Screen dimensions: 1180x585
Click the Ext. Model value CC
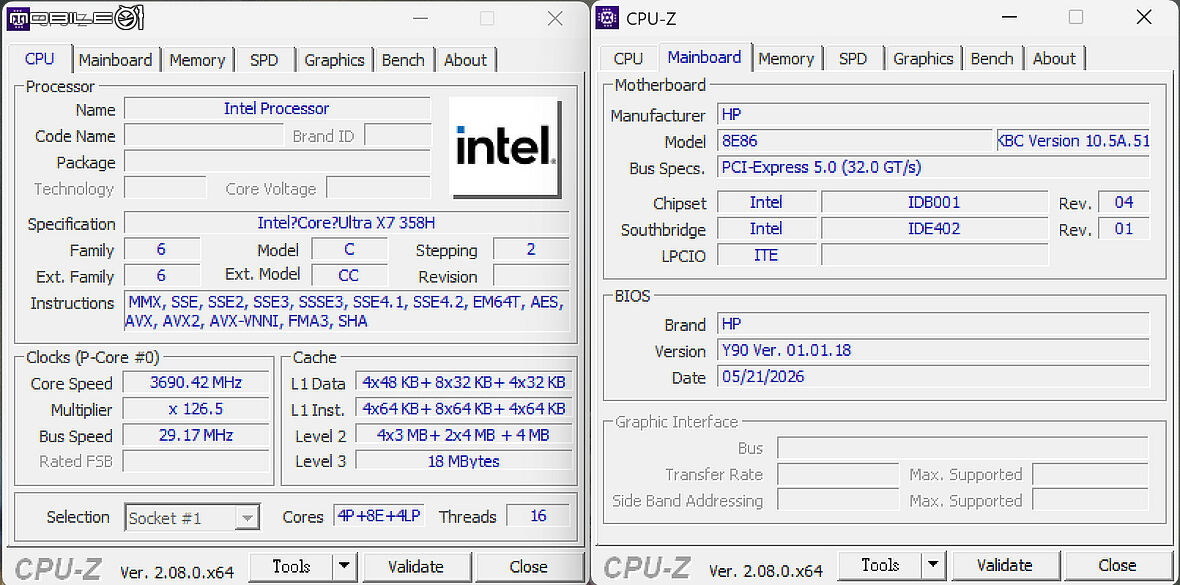pos(349,276)
